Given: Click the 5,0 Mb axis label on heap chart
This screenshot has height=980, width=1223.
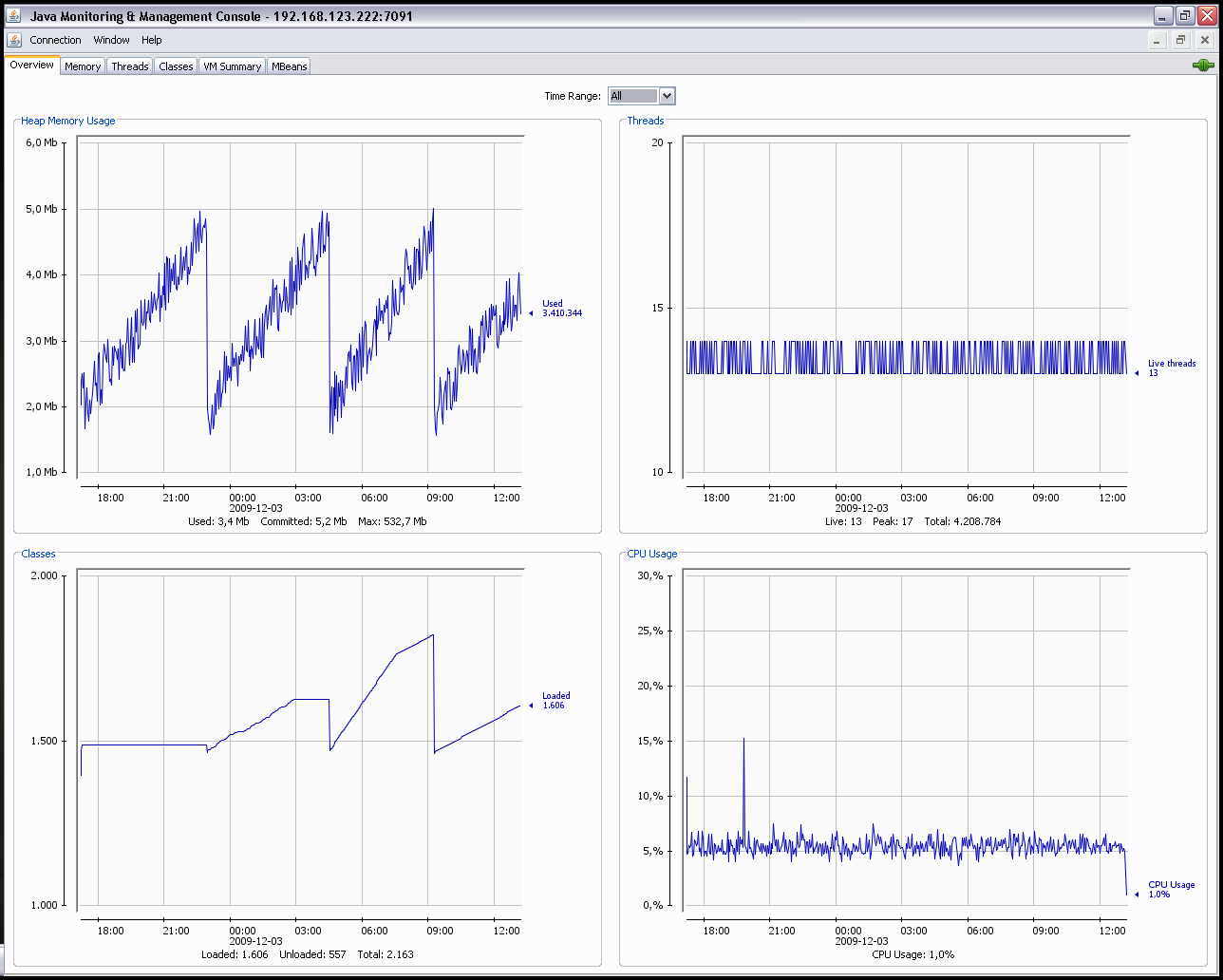Looking at the screenshot, I should [41, 209].
